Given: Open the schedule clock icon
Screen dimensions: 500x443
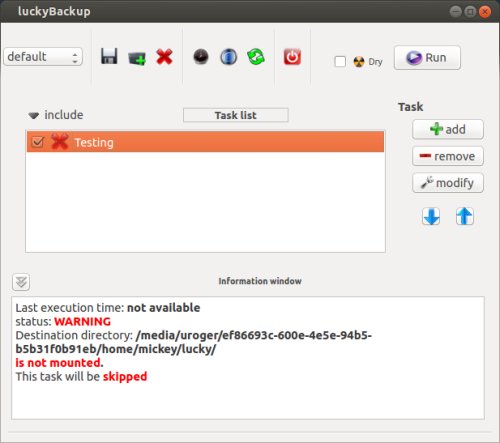Looking at the screenshot, I should [x=201, y=57].
